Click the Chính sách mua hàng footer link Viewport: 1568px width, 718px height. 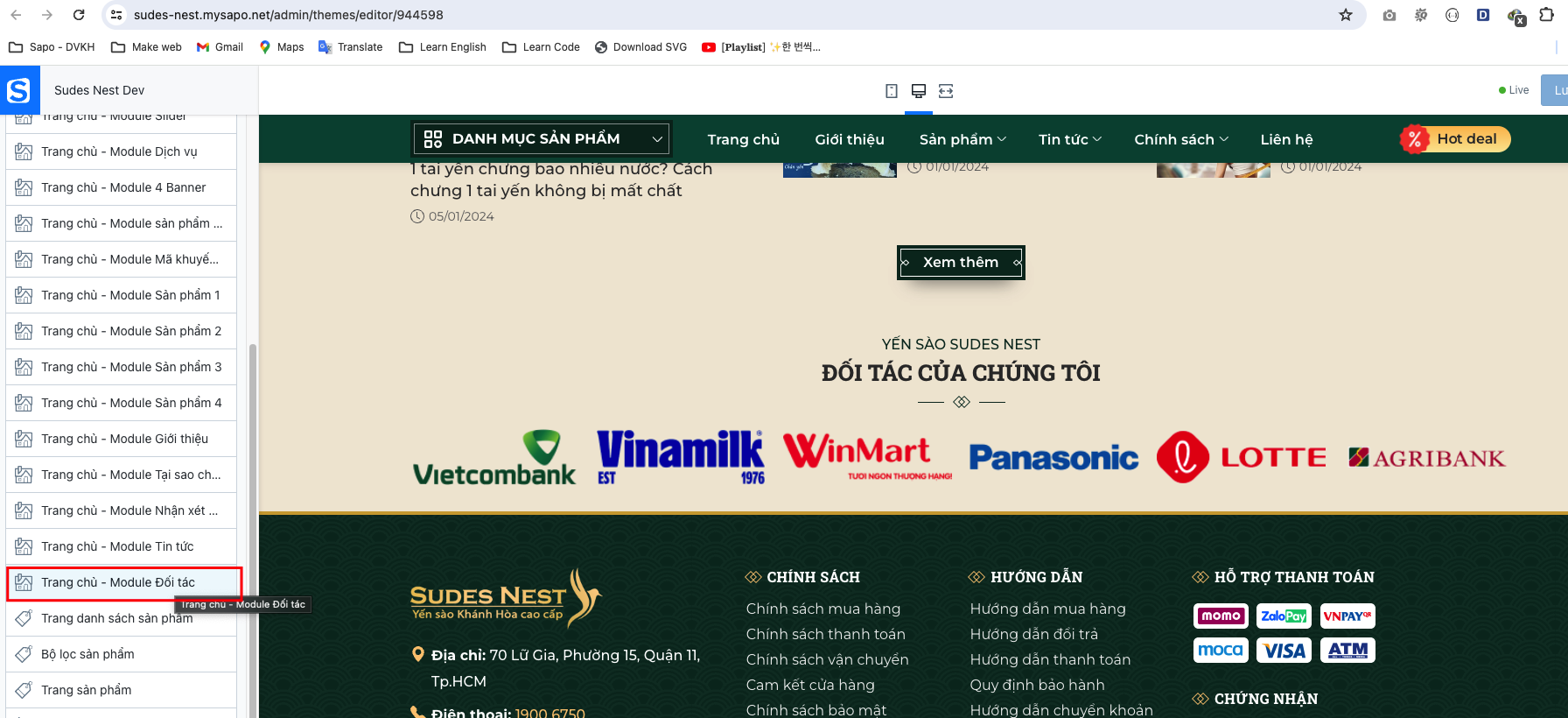coord(823,609)
